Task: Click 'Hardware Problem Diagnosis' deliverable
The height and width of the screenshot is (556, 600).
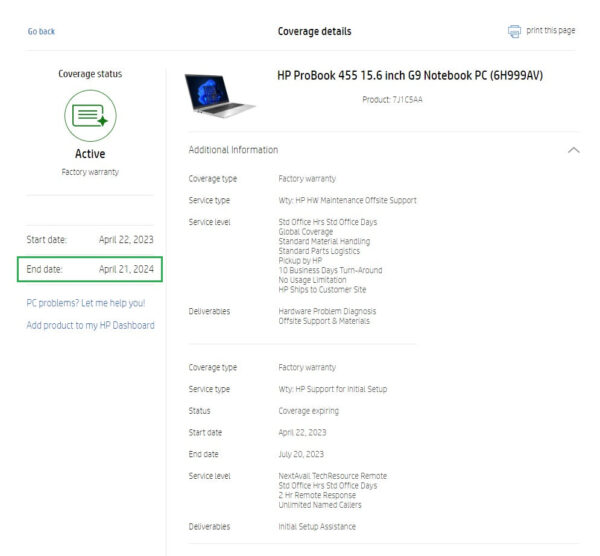Action: click(327, 311)
